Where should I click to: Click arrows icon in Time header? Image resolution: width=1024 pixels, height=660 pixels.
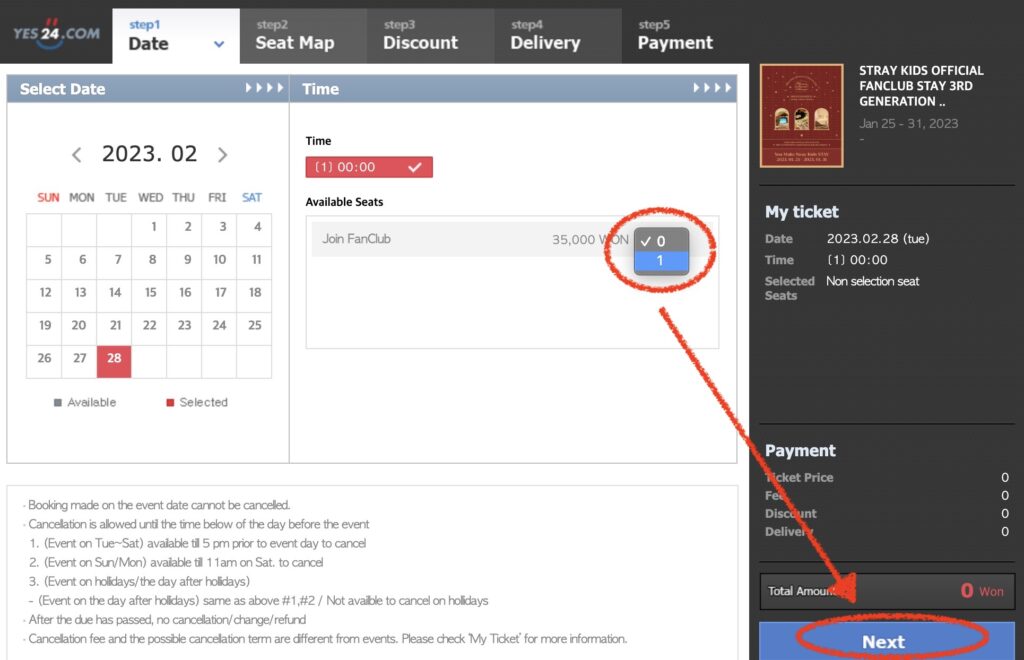[x=712, y=88]
